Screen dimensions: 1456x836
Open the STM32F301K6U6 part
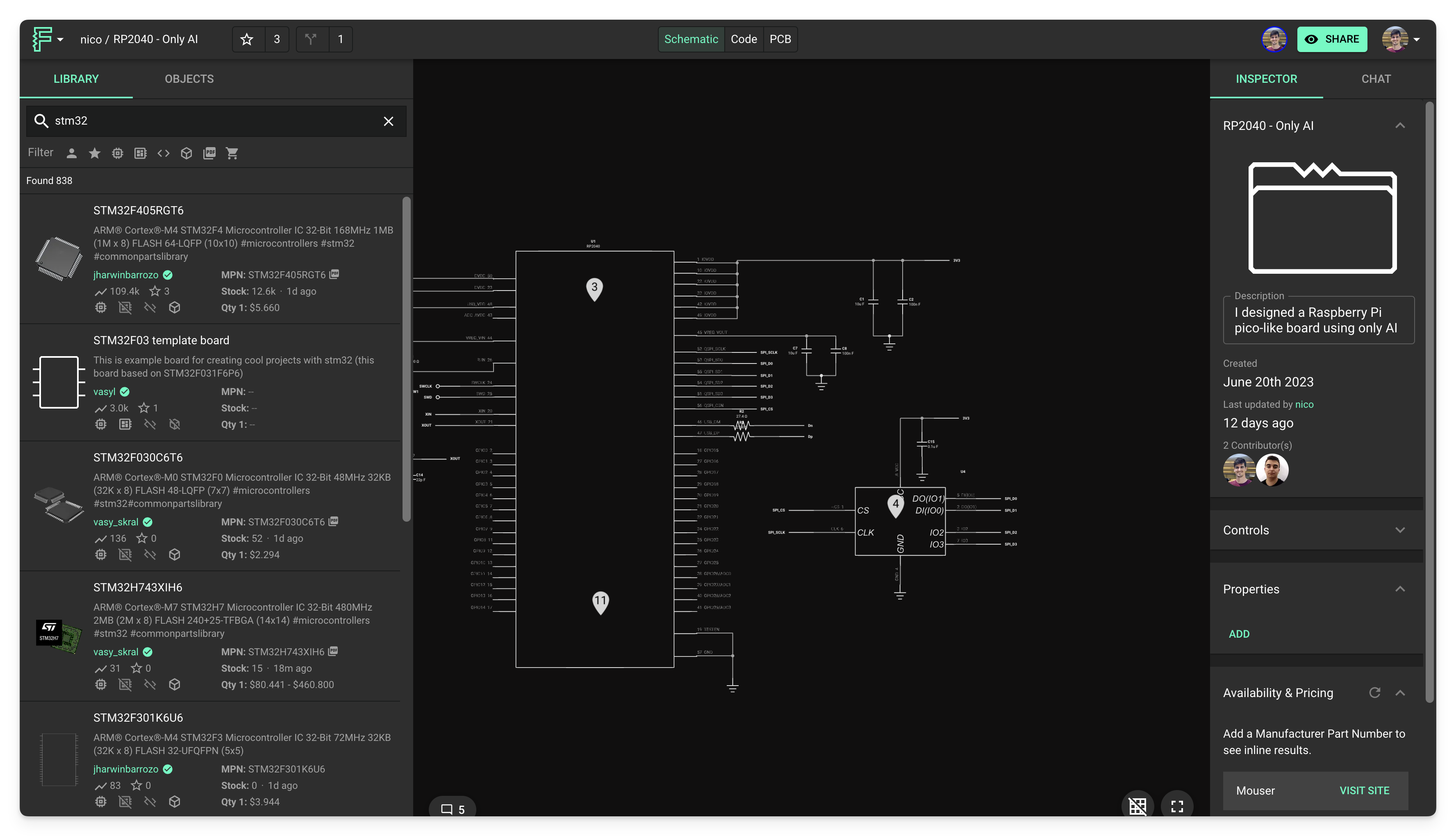138,717
